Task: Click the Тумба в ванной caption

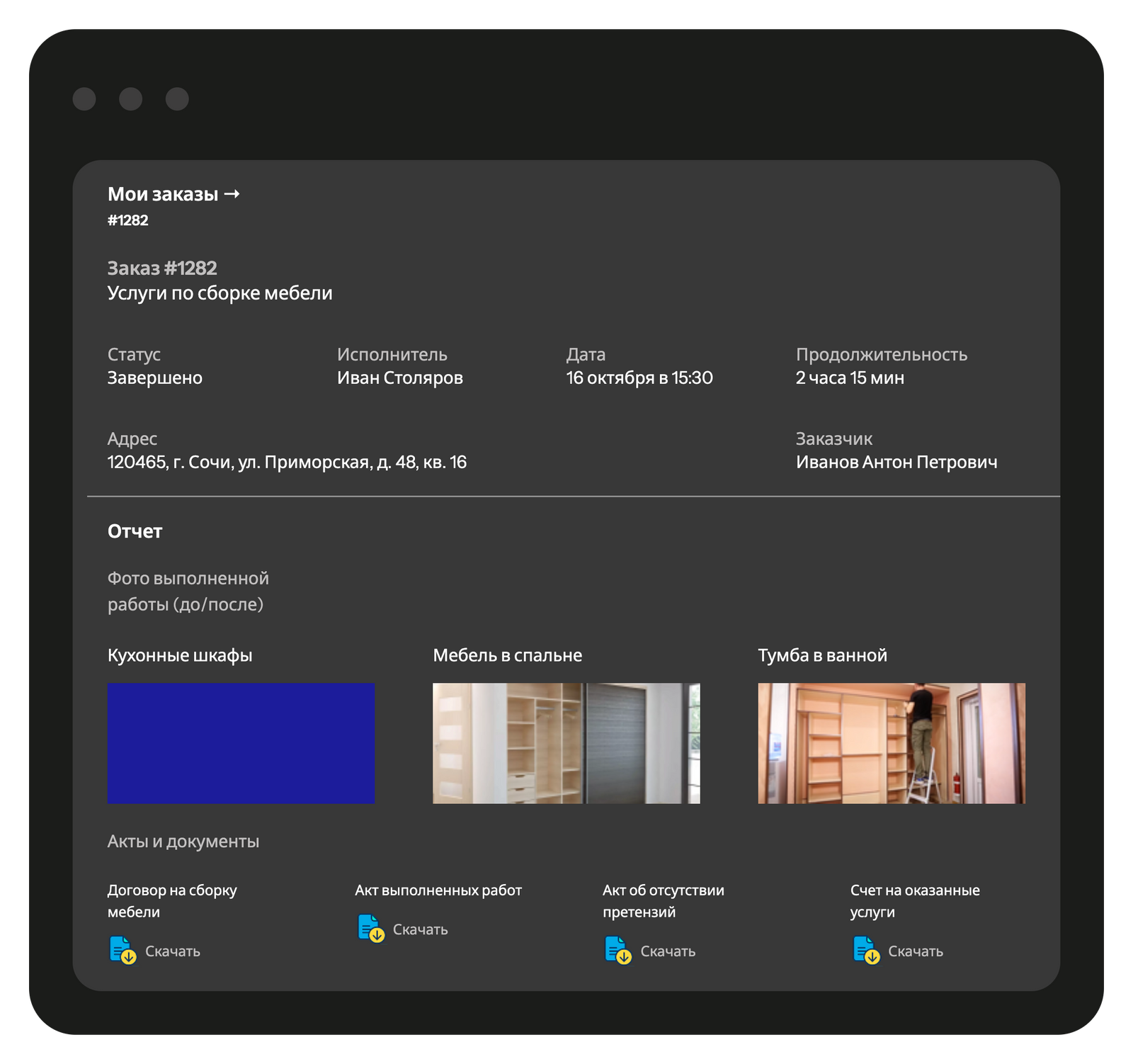Action: tap(823, 655)
